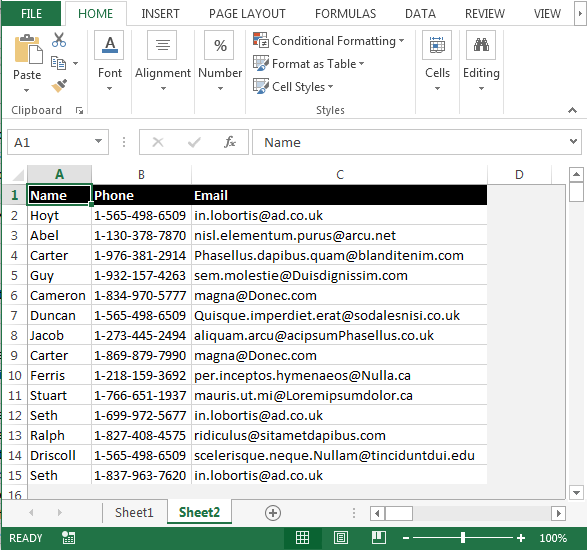
Task: Select the Format Painter brush icon
Action: pyautogui.click(x=59, y=86)
